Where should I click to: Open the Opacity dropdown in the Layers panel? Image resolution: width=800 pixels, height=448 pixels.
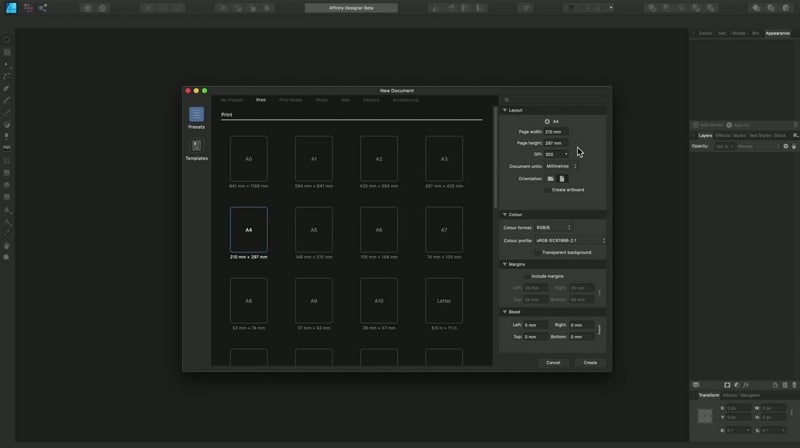724,146
